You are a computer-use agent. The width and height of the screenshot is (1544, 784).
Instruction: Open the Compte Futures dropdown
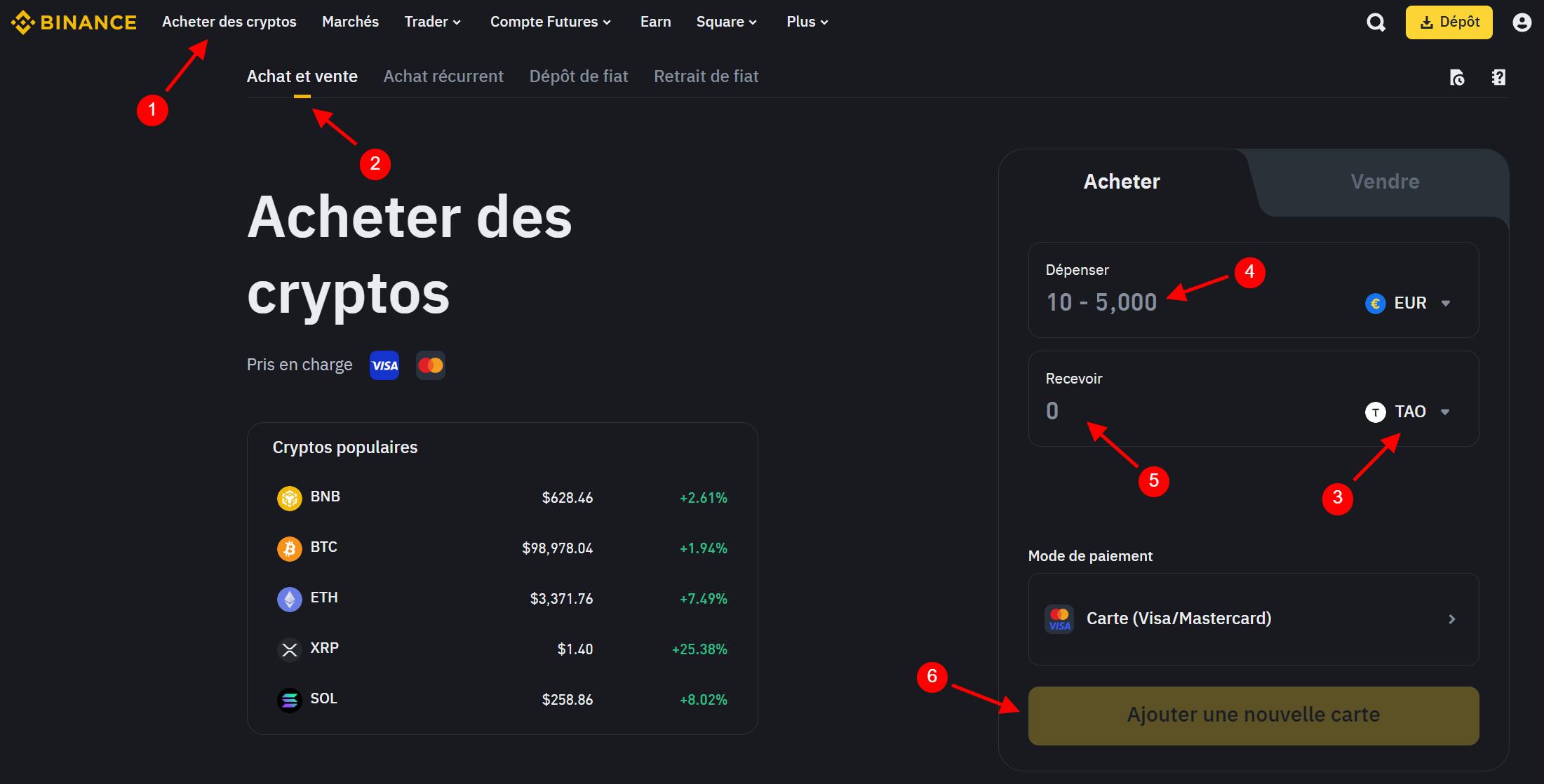[554, 22]
